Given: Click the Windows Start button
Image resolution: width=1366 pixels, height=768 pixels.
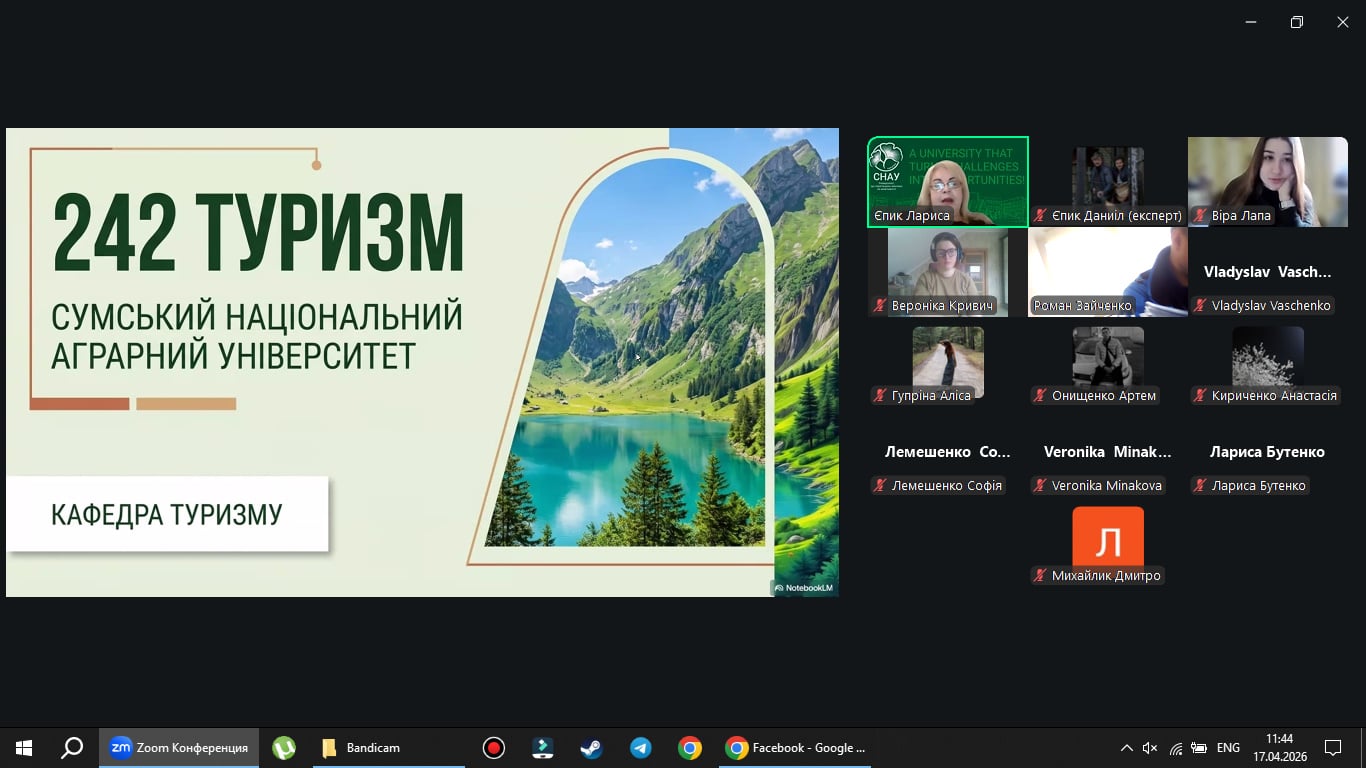Looking at the screenshot, I should coord(24,748).
